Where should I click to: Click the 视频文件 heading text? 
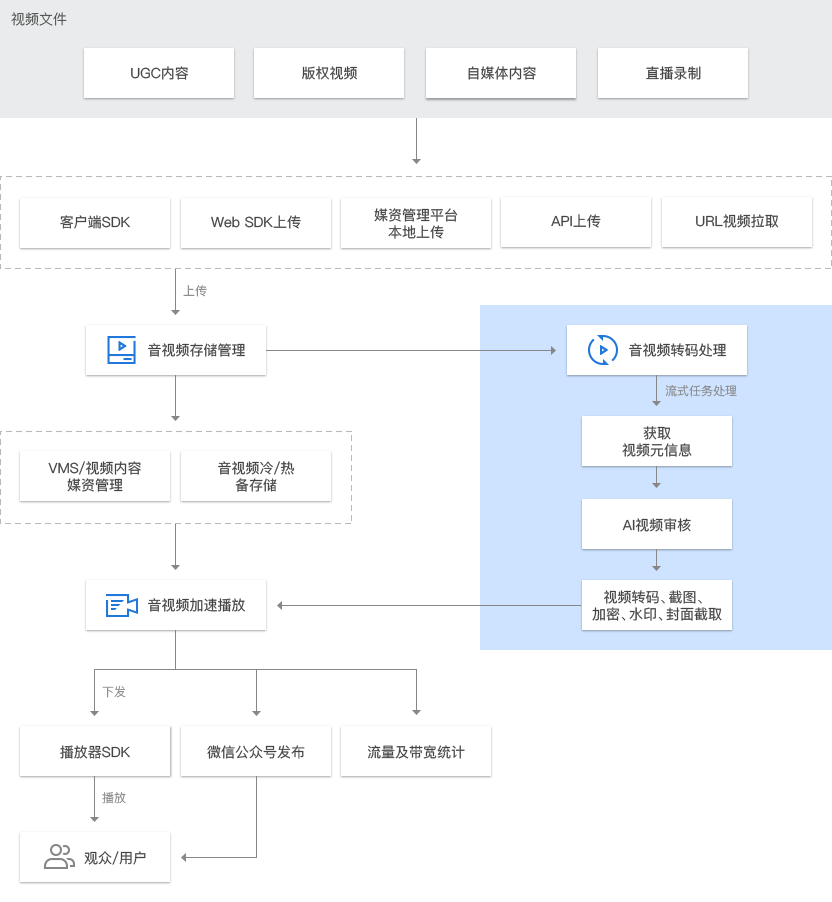point(39,19)
